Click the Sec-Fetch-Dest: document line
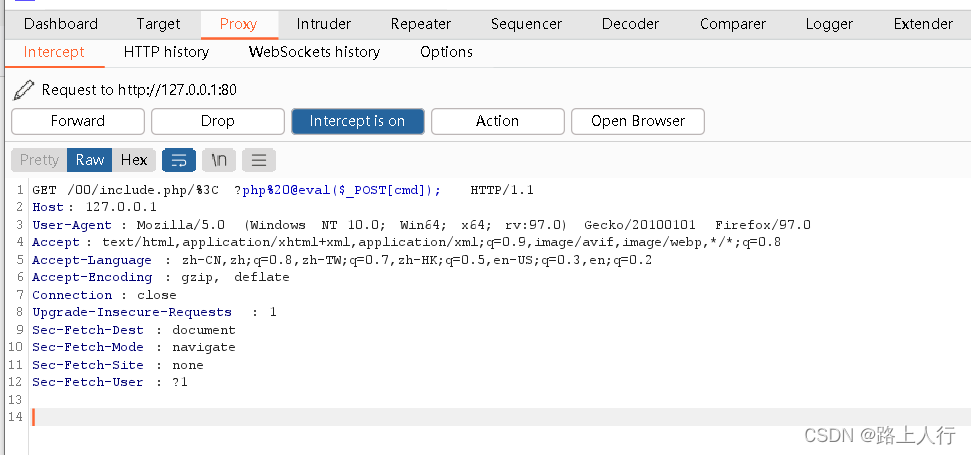This screenshot has width=971, height=455. click(134, 331)
